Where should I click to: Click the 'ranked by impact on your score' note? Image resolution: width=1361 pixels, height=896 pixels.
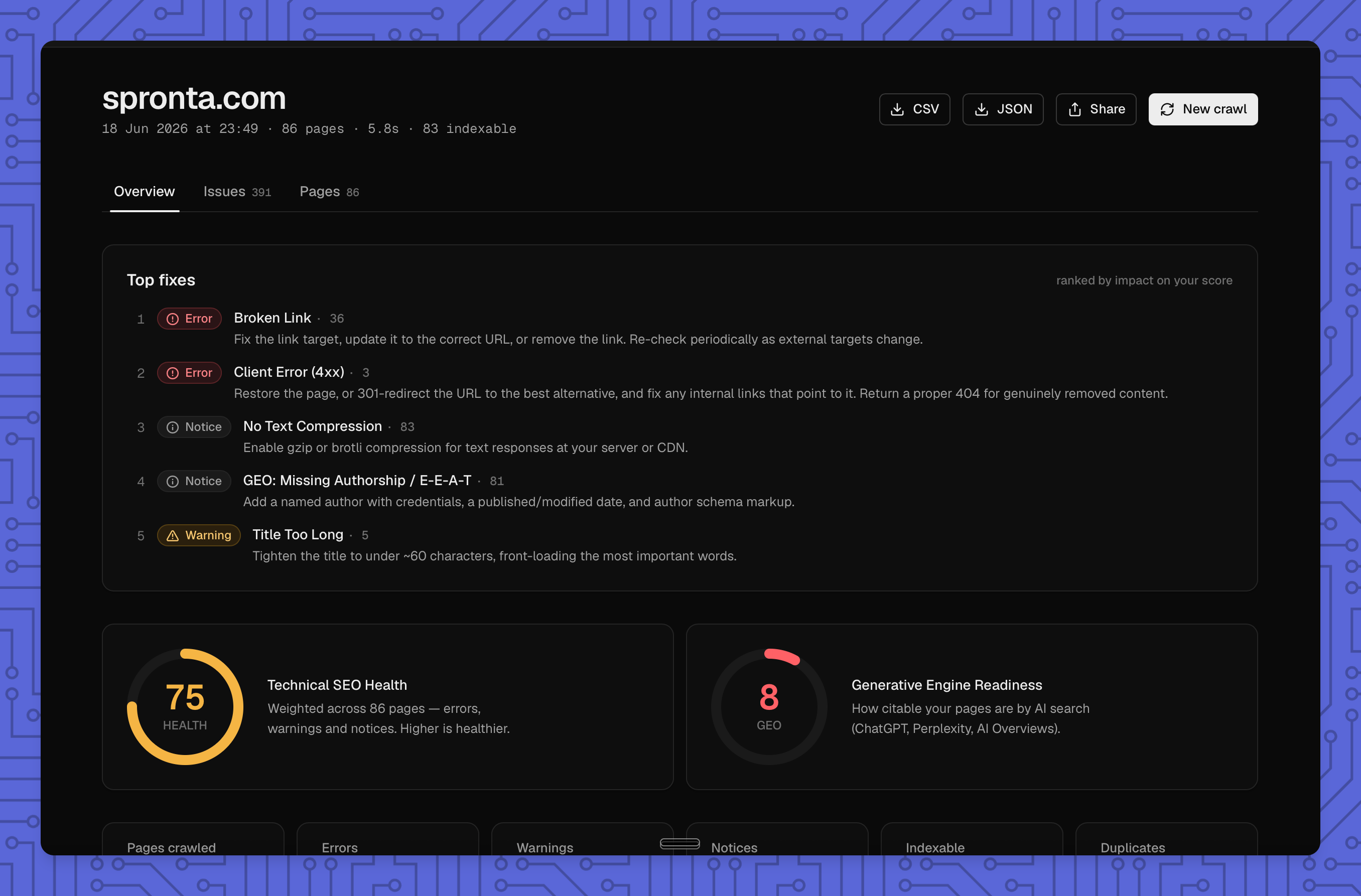click(x=1144, y=280)
